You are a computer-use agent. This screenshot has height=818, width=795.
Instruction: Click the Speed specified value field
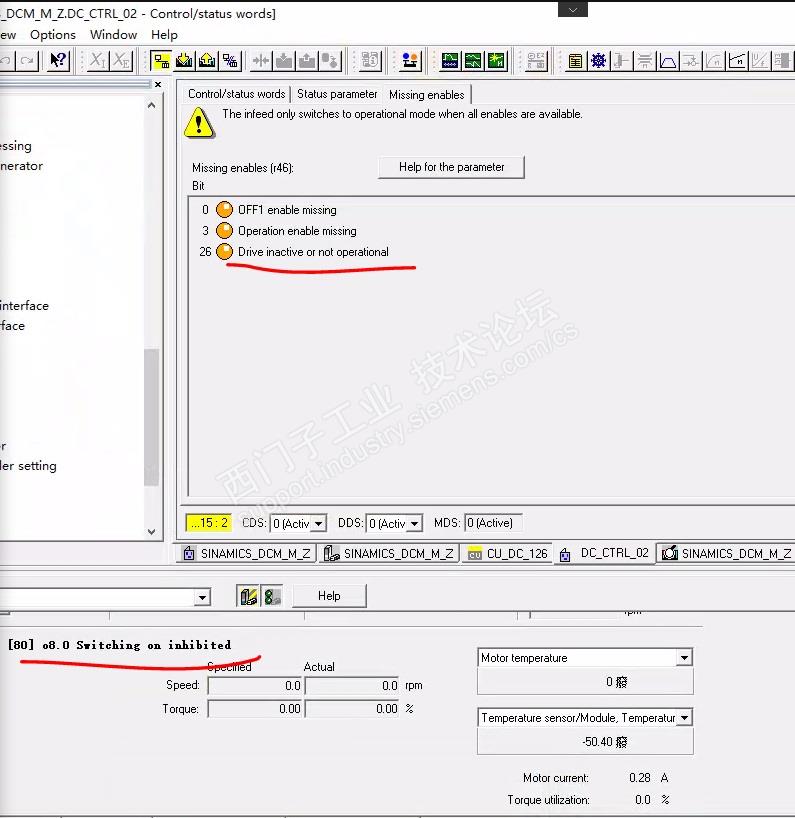click(255, 685)
